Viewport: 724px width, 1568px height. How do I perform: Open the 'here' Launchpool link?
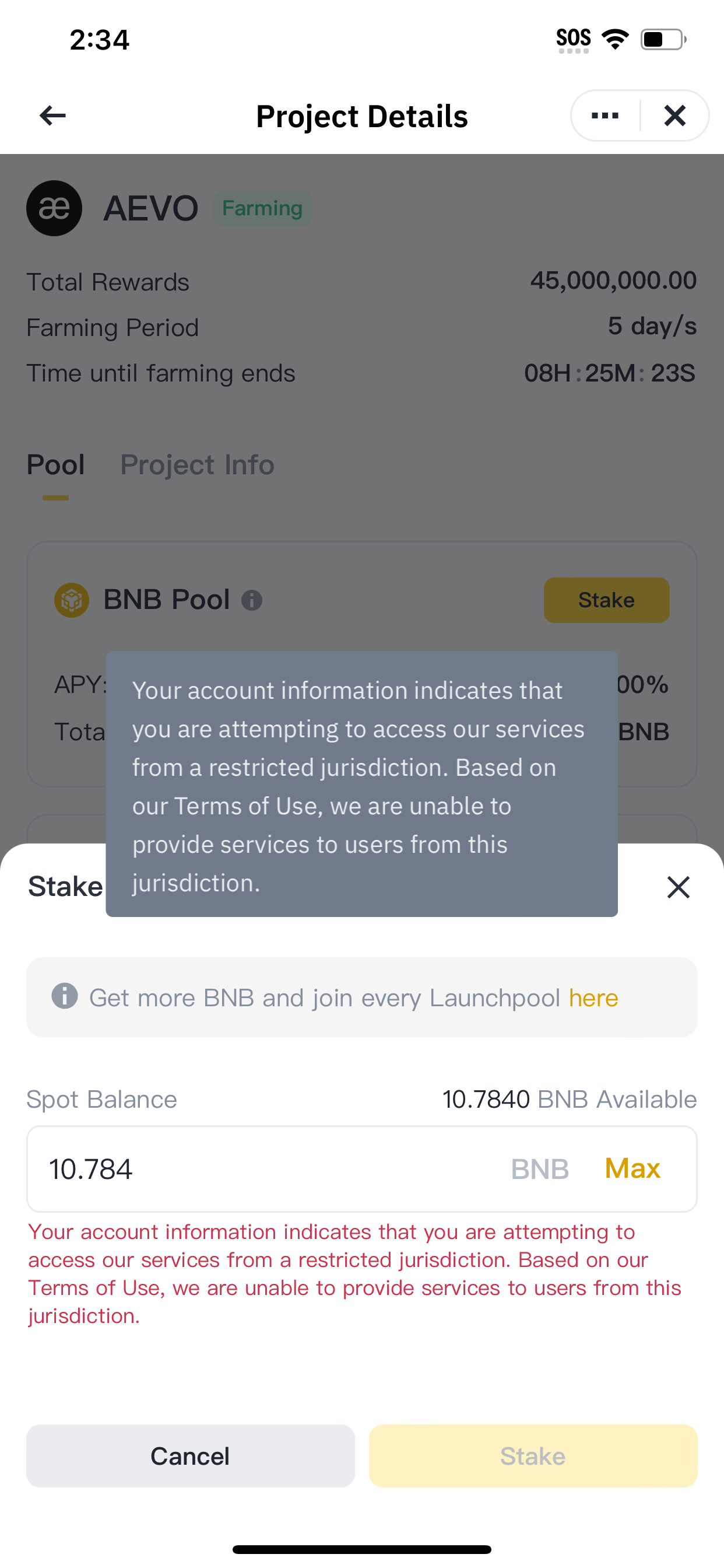coord(593,998)
